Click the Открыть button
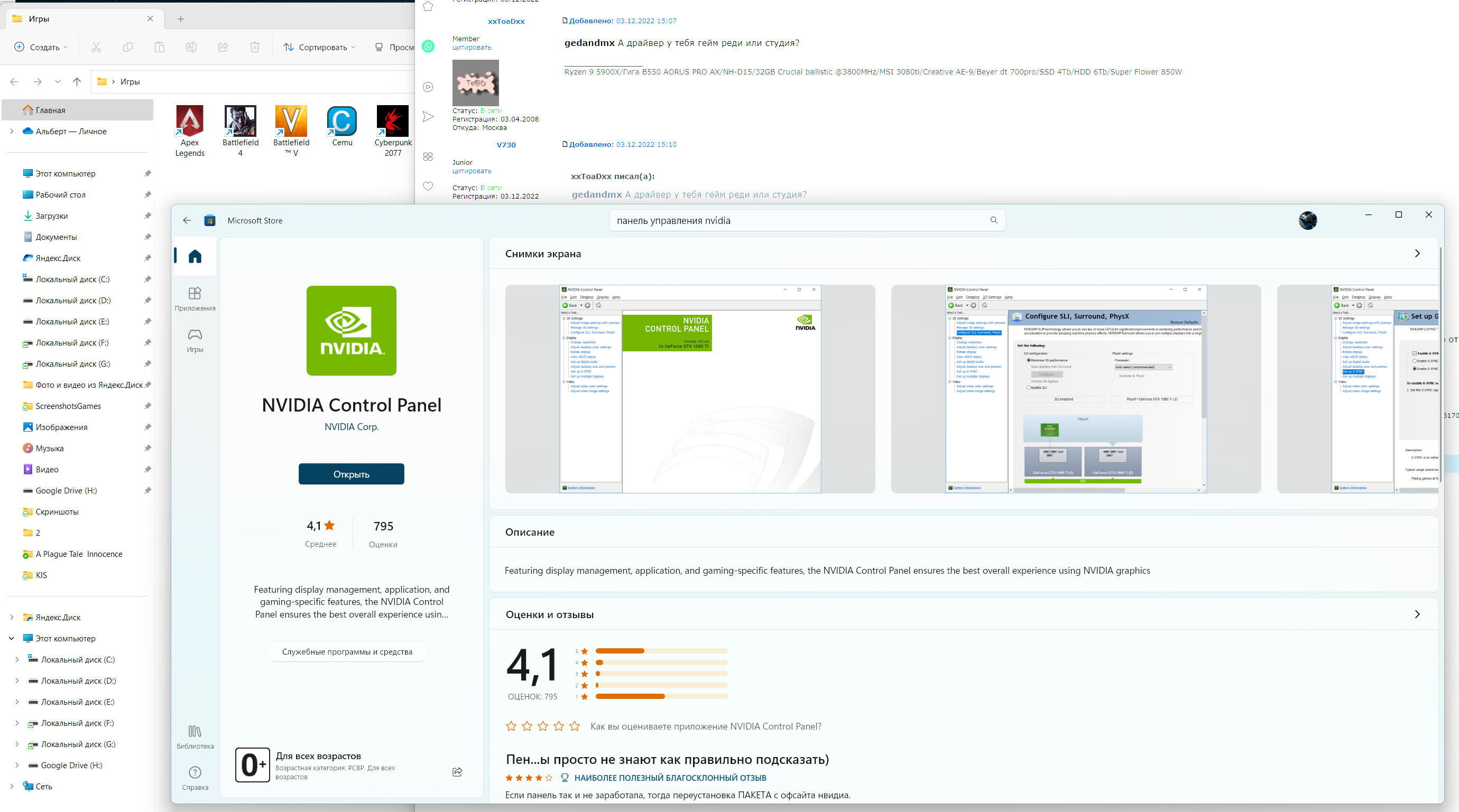This screenshot has height=812, width=1459. point(351,474)
